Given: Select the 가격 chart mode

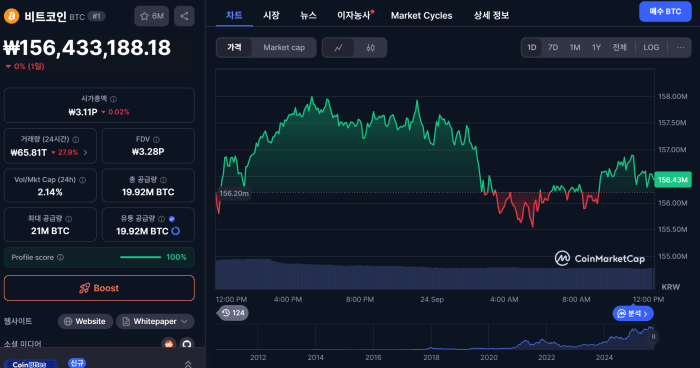Looking at the screenshot, I should (x=234, y=47).
